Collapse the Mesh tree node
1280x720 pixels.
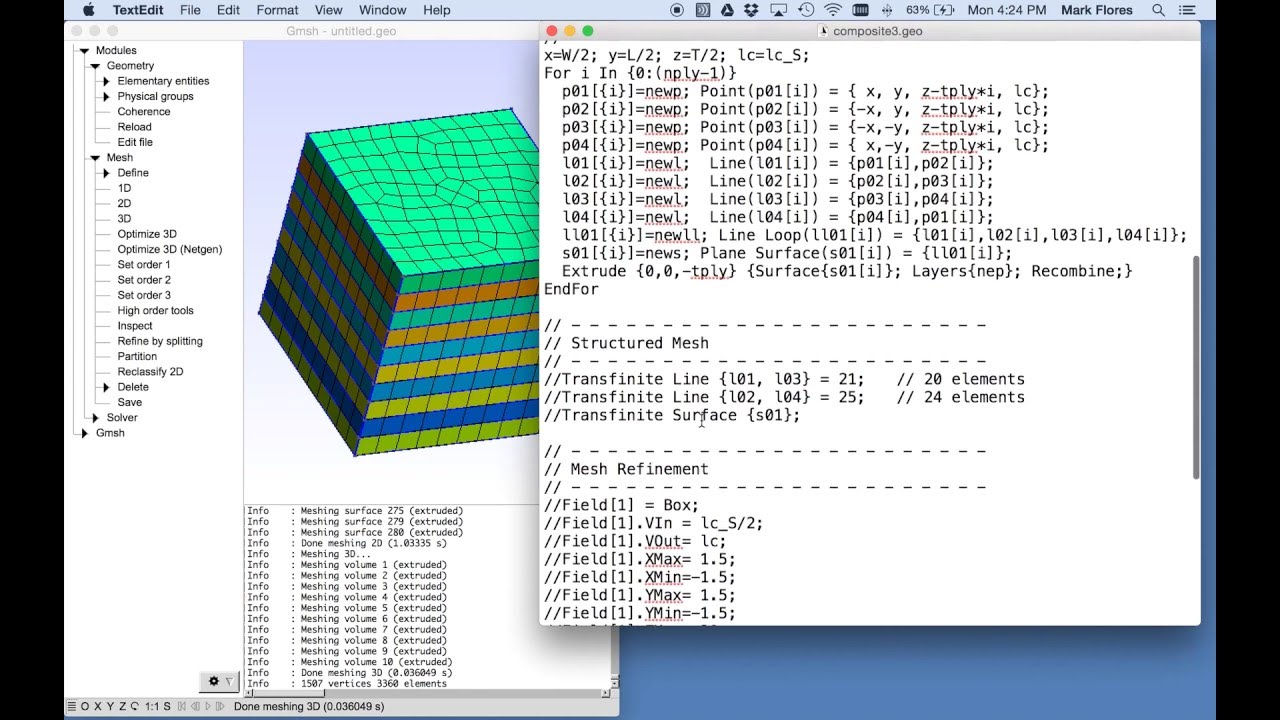point(96,158)
